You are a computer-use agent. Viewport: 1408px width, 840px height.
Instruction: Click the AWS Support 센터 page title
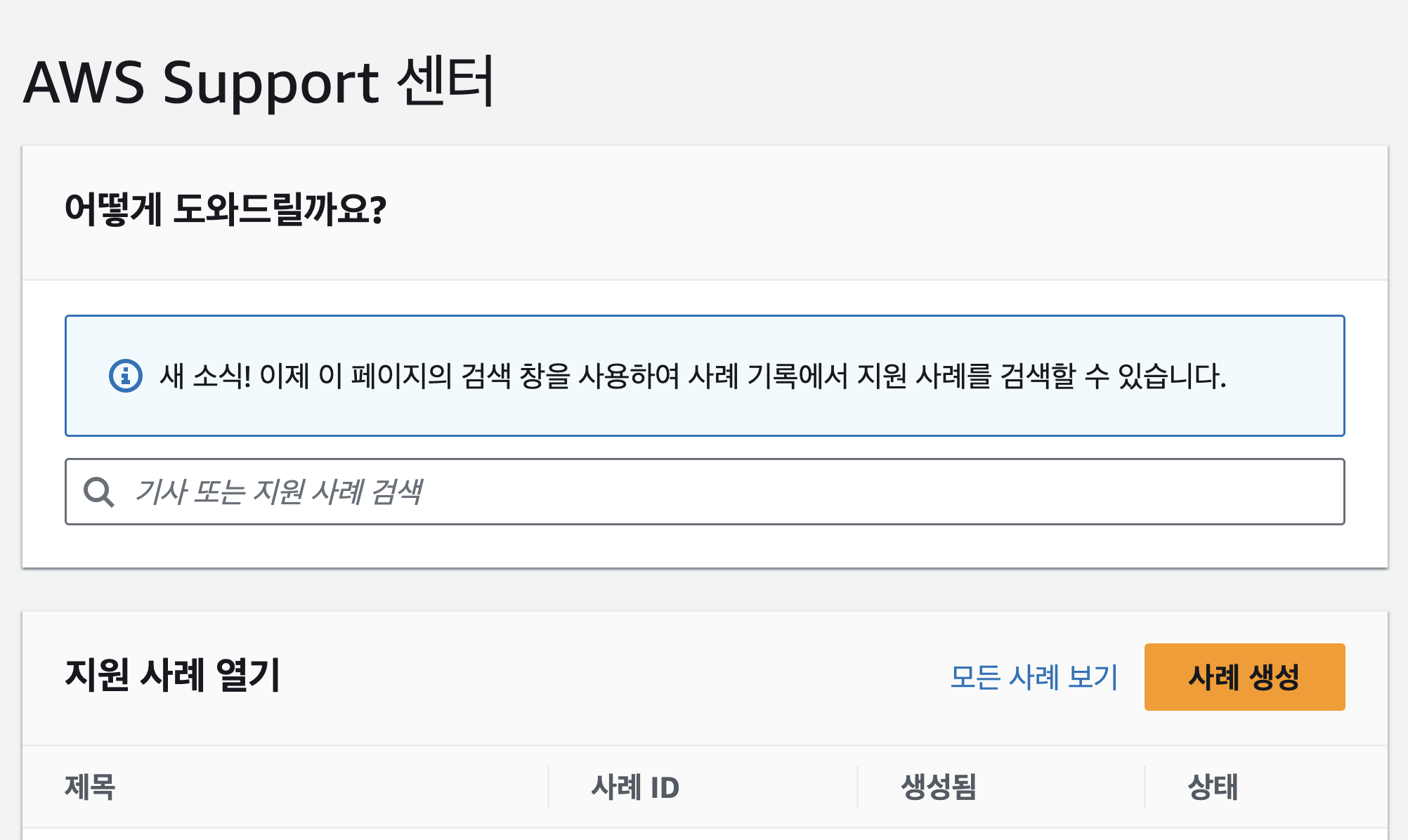pyautogui.click(x=259, y=82)
